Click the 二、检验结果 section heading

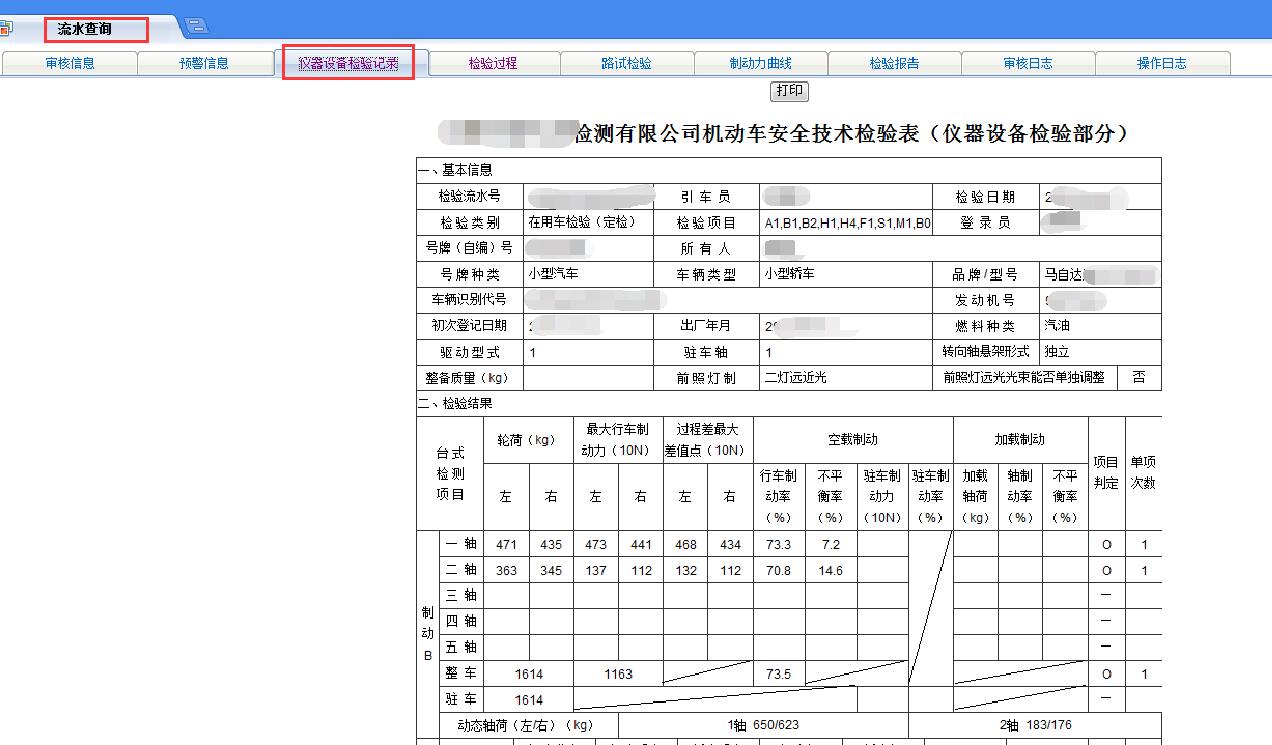click(x=456, y=404)
